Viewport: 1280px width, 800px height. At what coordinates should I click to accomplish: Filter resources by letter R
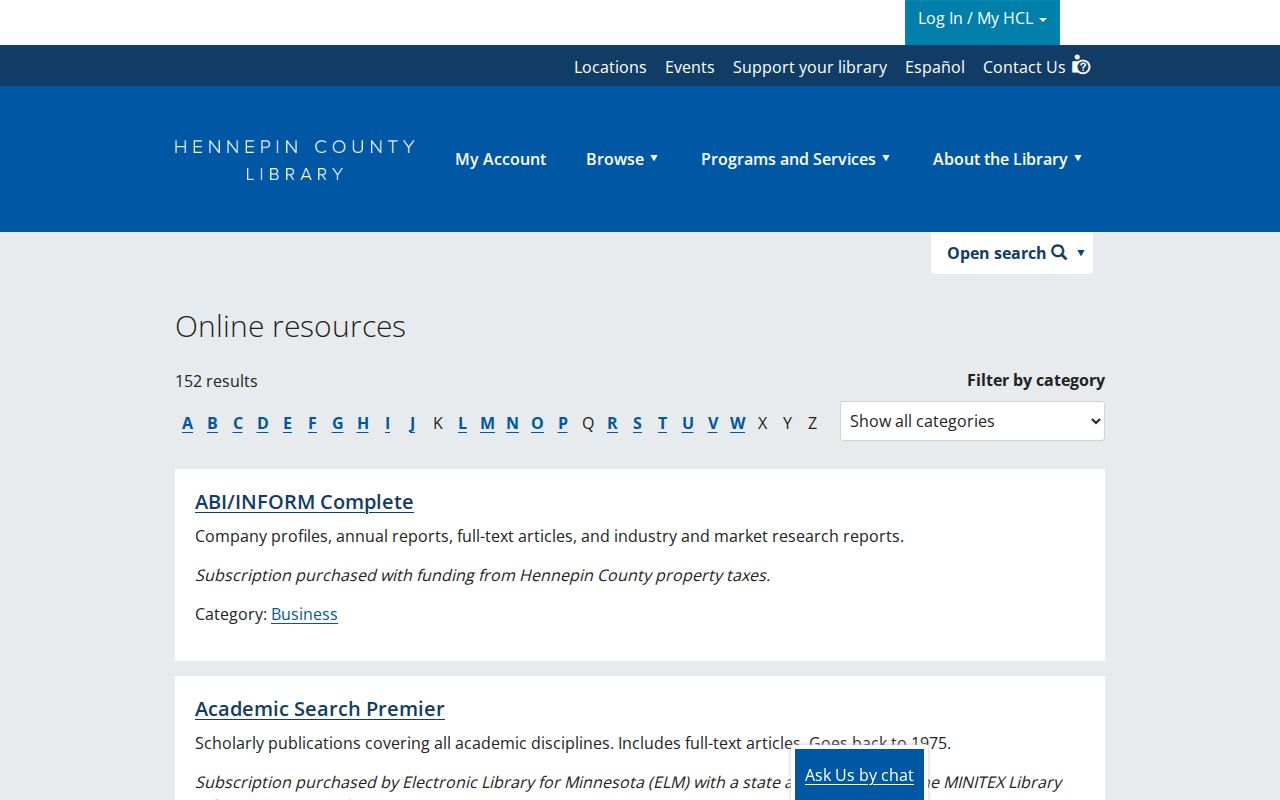[612, 423]
